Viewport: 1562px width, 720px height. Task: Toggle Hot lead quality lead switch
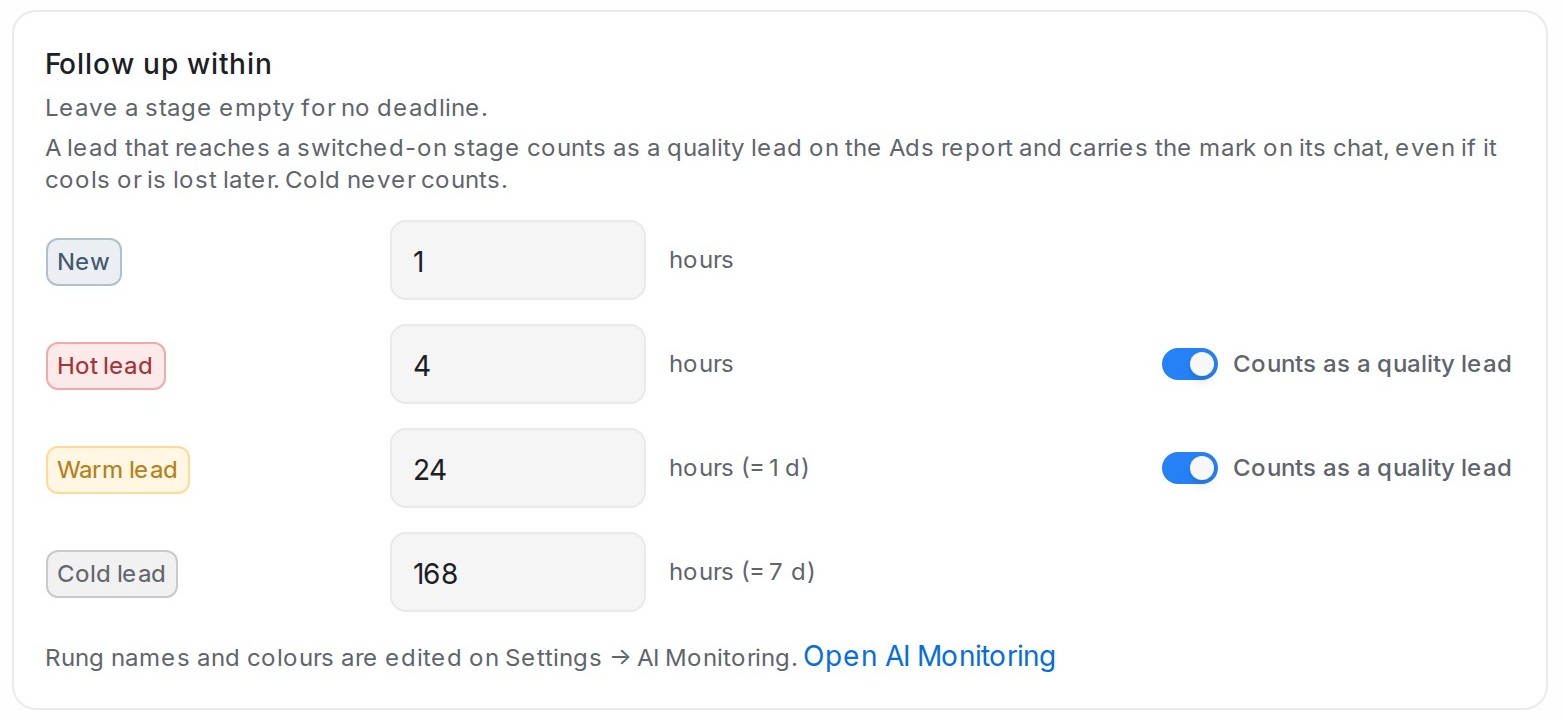1189,364
